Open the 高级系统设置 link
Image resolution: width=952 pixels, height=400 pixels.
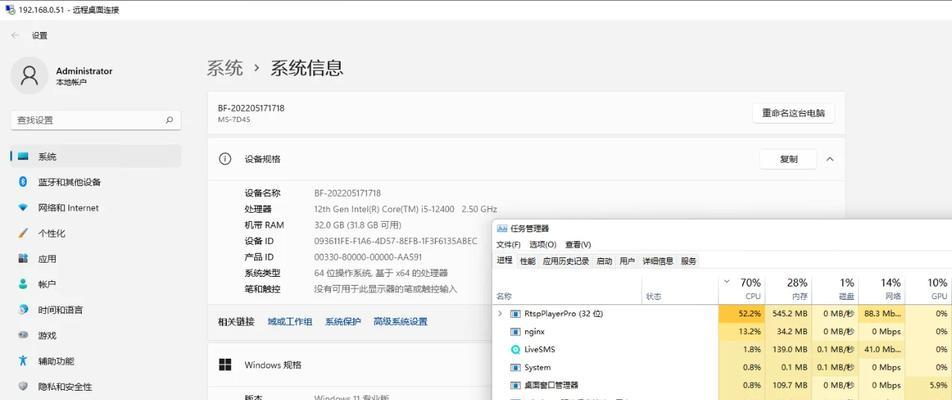[401, 322]
